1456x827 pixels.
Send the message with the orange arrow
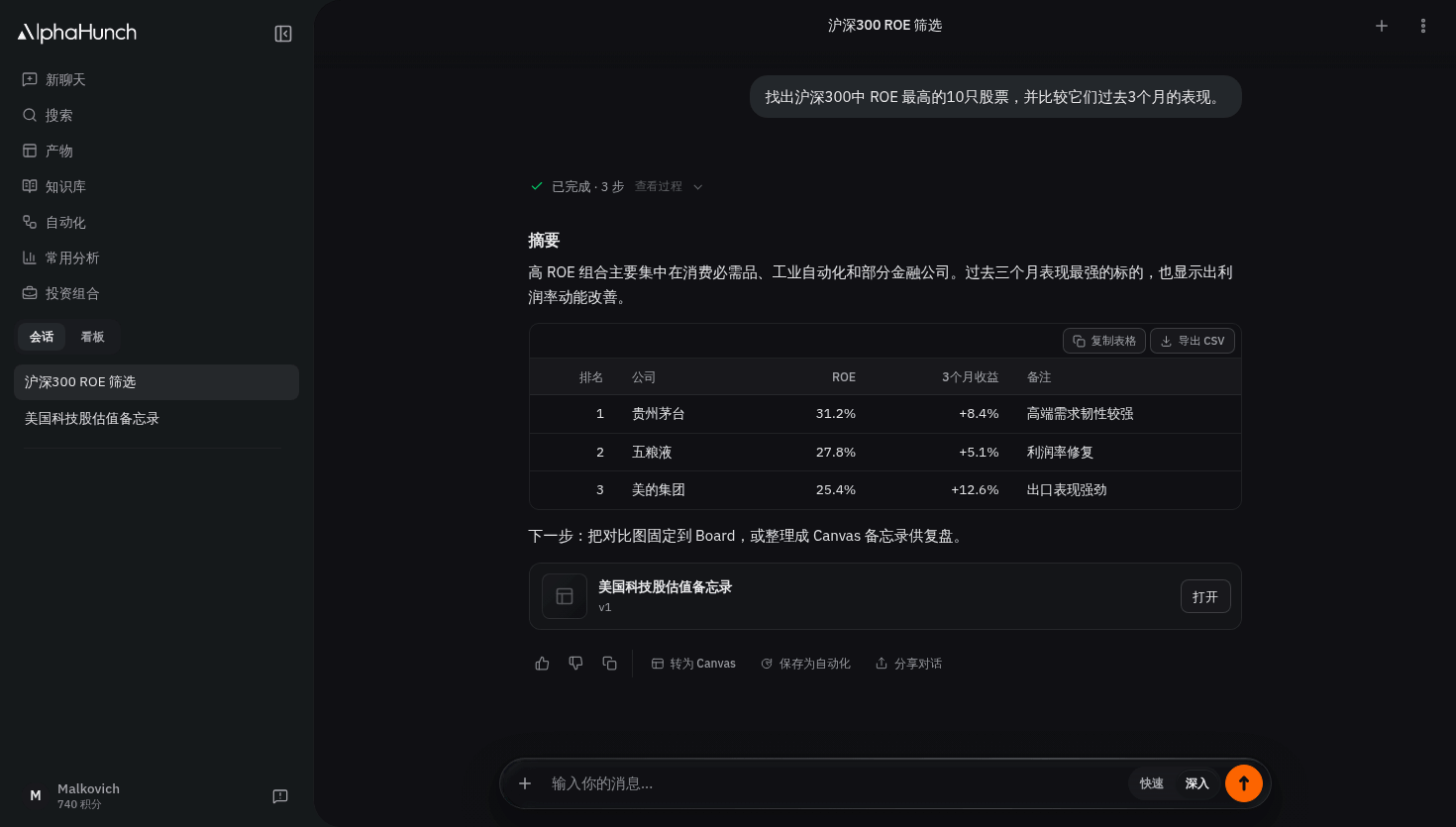1244,783
